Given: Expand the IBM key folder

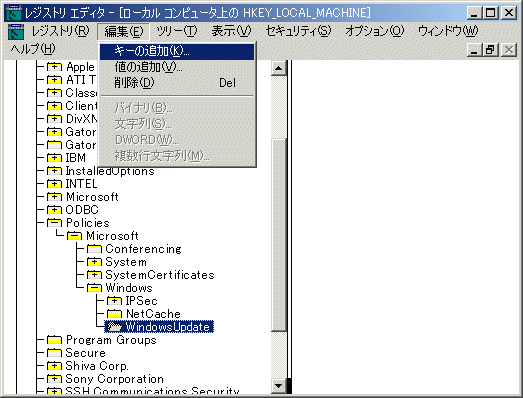Looking at the screenshot, I should 54,158.
